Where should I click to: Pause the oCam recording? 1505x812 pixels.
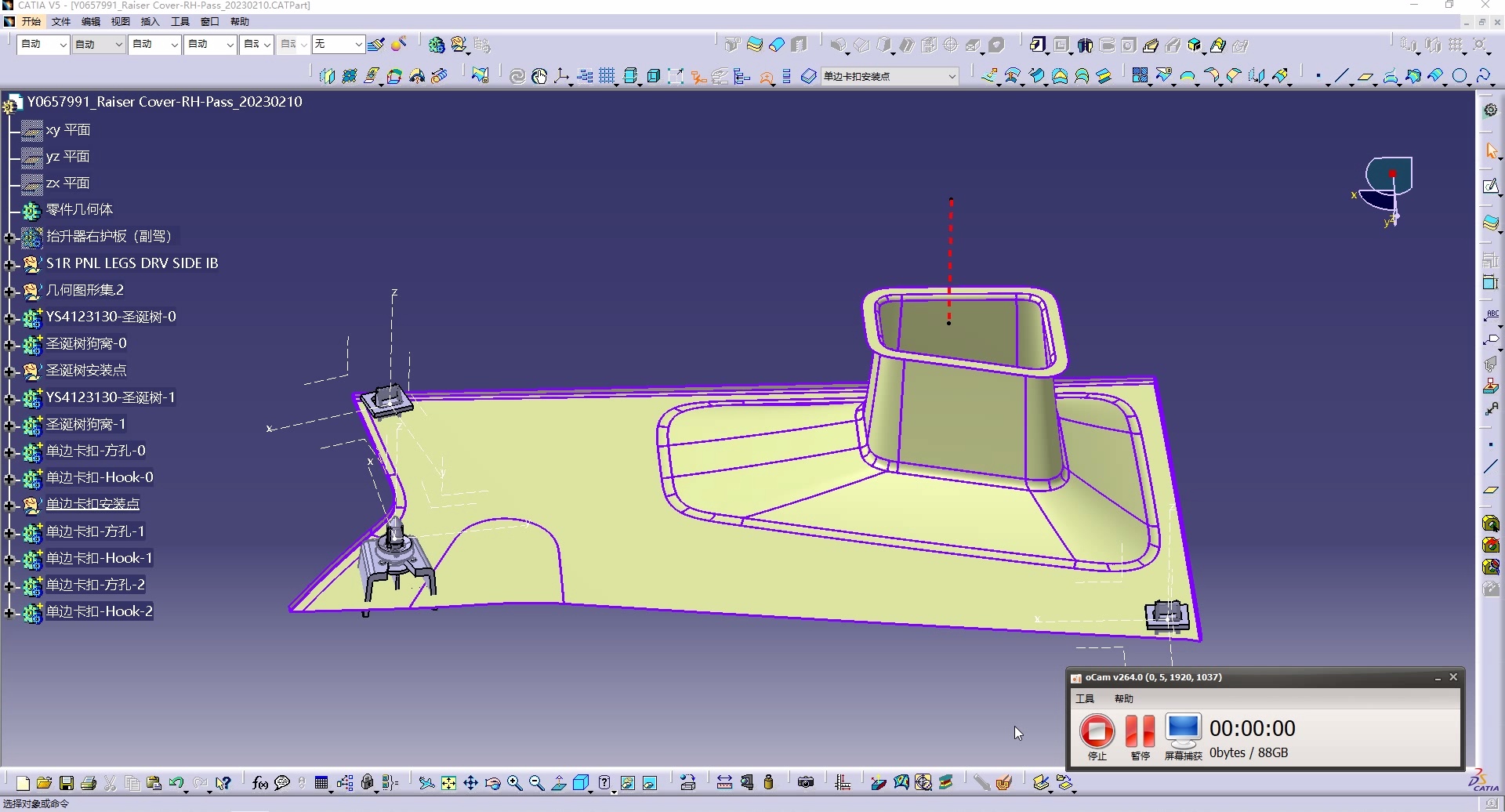pos(1140,732)
